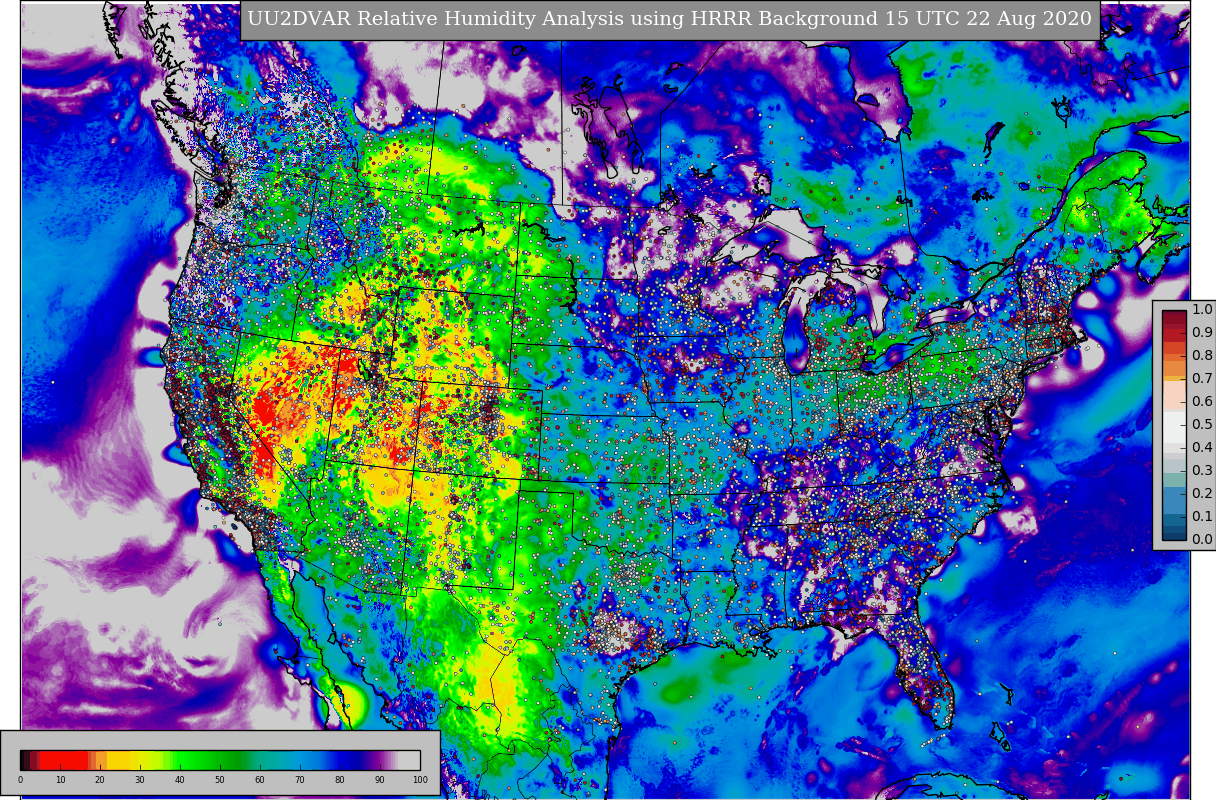Pick the white middle segment of right colorbar
Image resolution: width=1216 pixels, height=800 pixels.
coord(1175,425)
